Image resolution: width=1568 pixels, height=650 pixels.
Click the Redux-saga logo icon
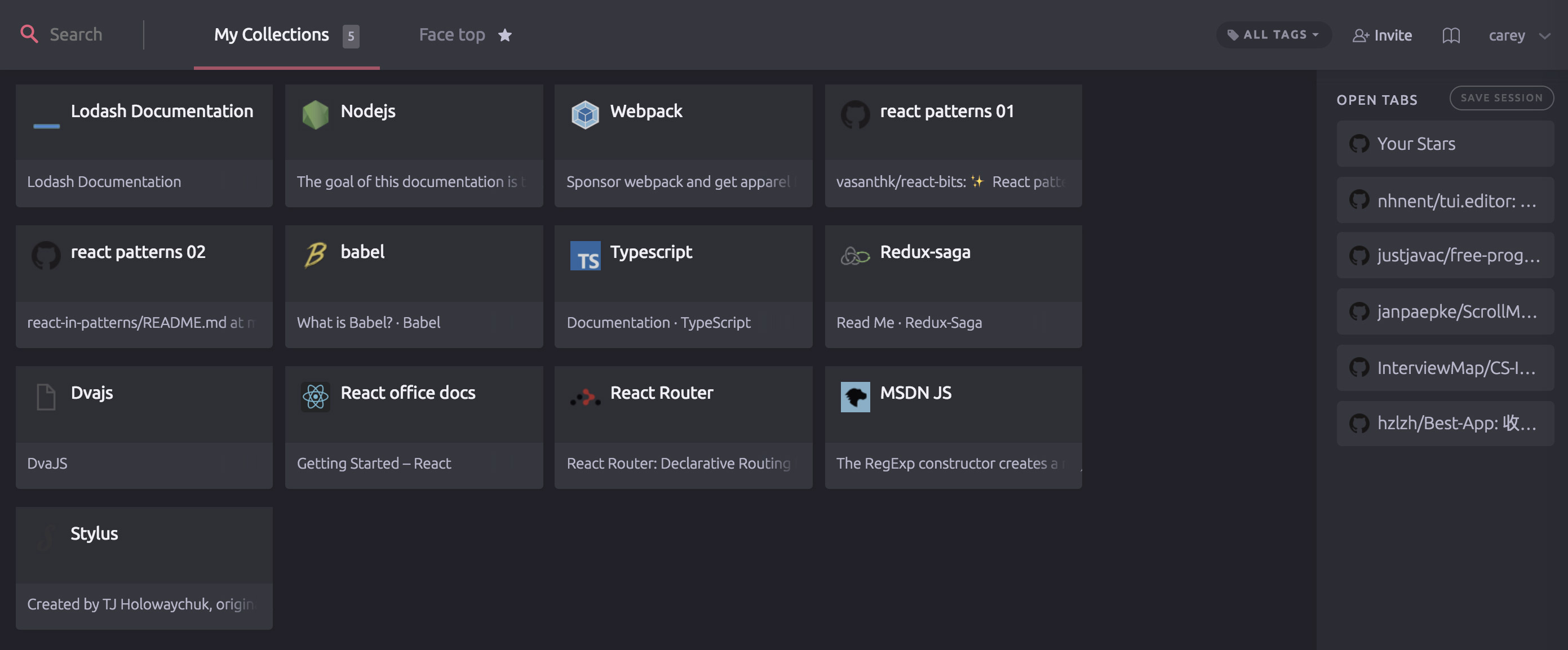coord(854,255)
